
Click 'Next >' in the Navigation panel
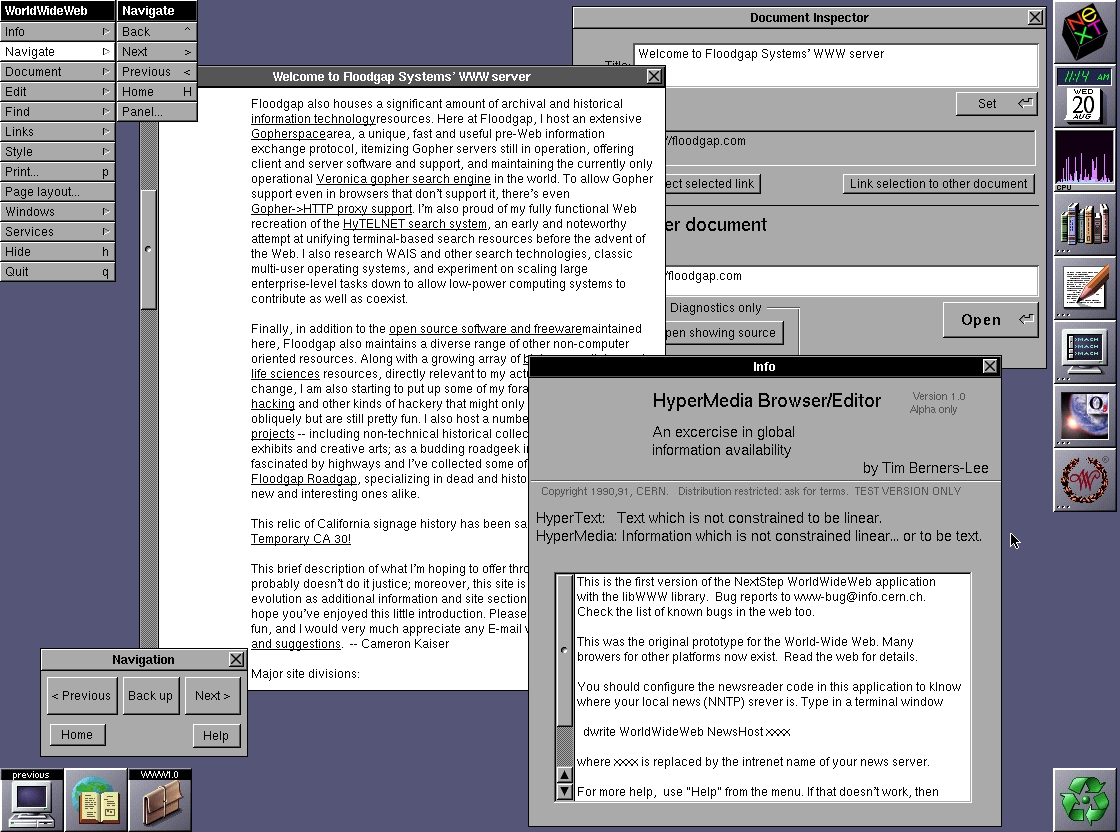click(x=212, y=696)
